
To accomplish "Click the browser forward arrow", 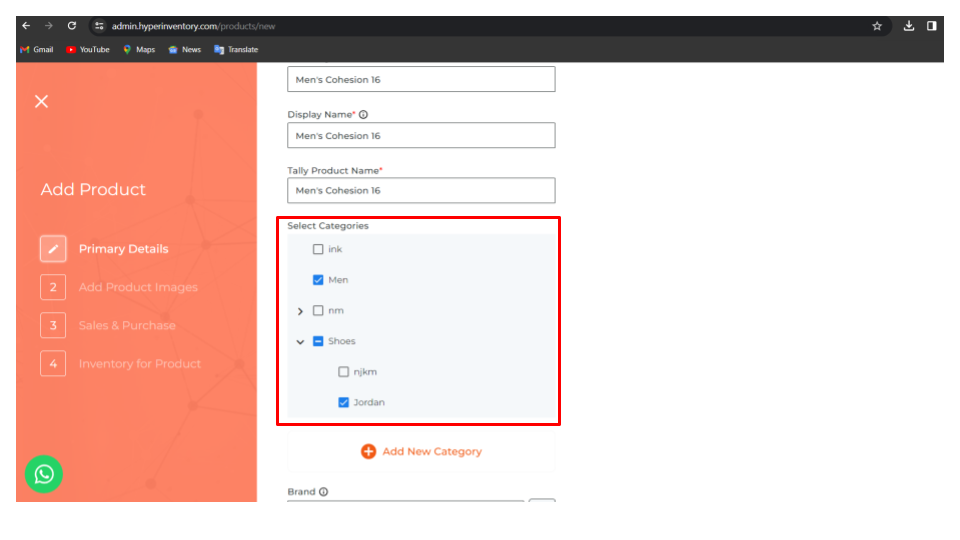I will point(48,26).
